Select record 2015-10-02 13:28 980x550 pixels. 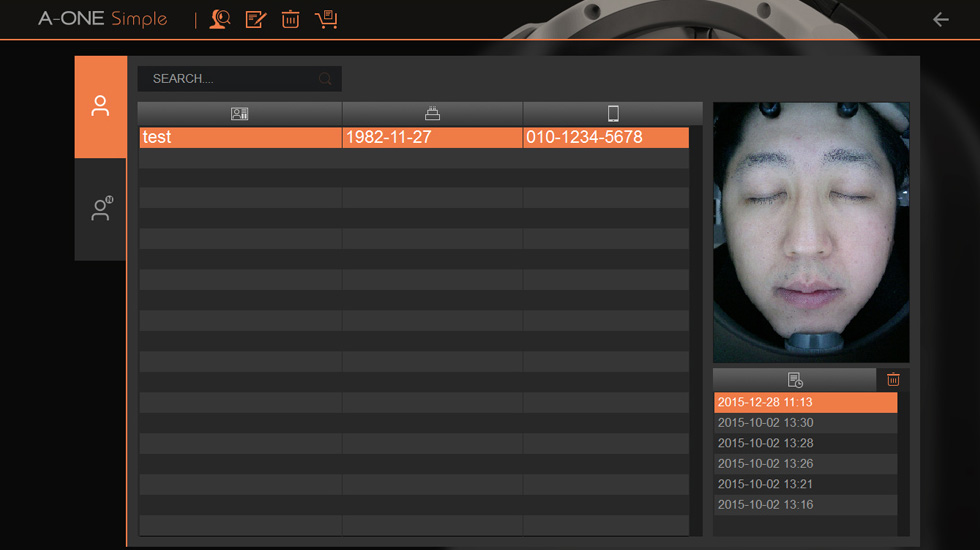806,443
